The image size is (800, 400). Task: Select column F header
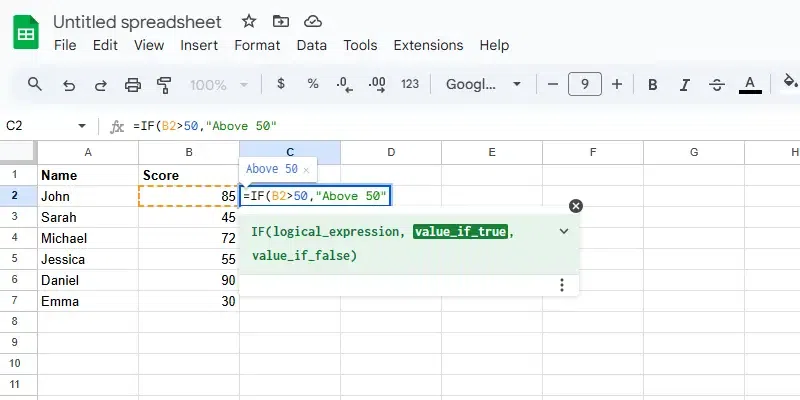click(x=593, y=152)
